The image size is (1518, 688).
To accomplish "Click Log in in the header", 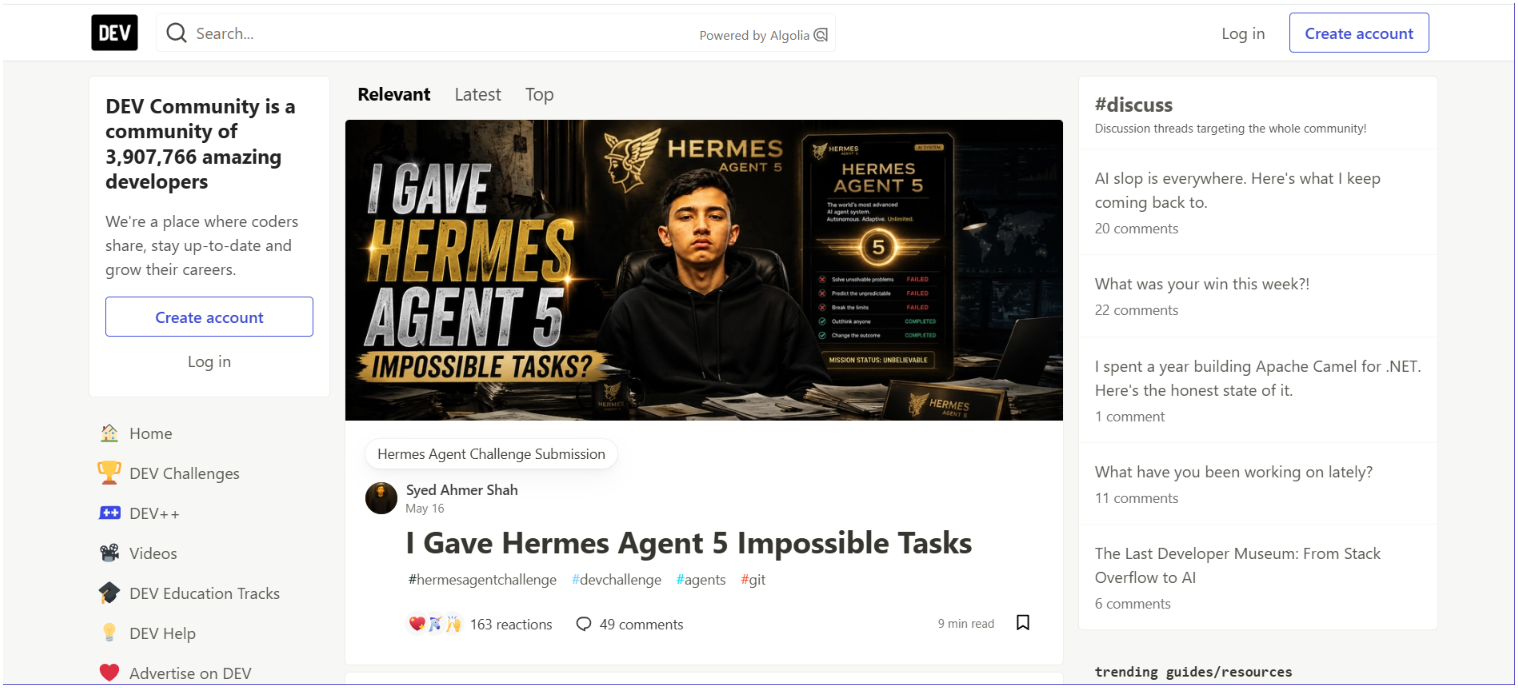I will 1243,33.
